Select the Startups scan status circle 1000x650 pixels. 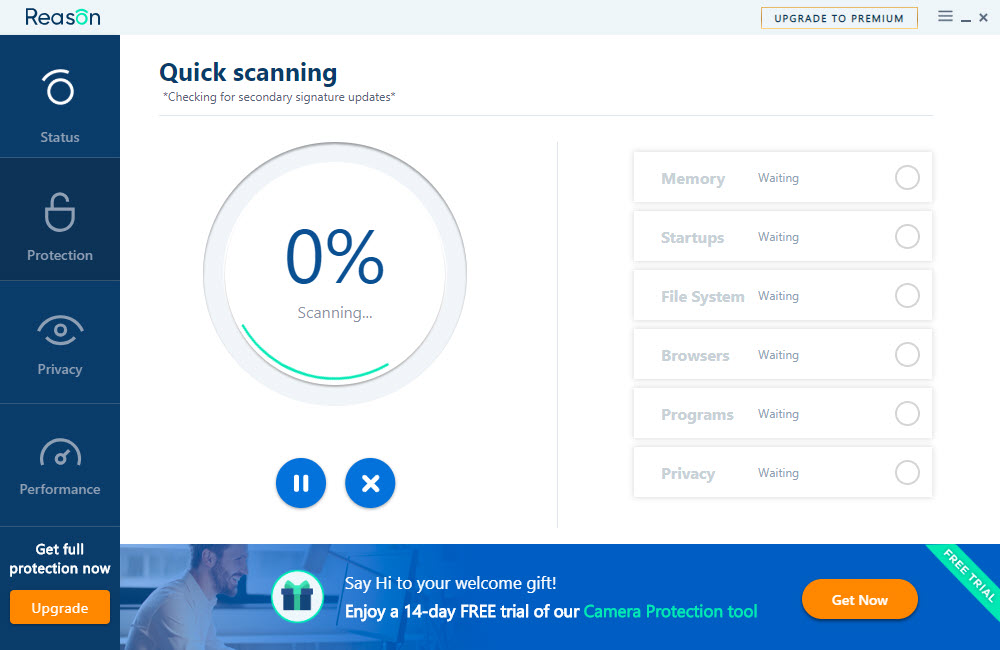click(907, 237)
